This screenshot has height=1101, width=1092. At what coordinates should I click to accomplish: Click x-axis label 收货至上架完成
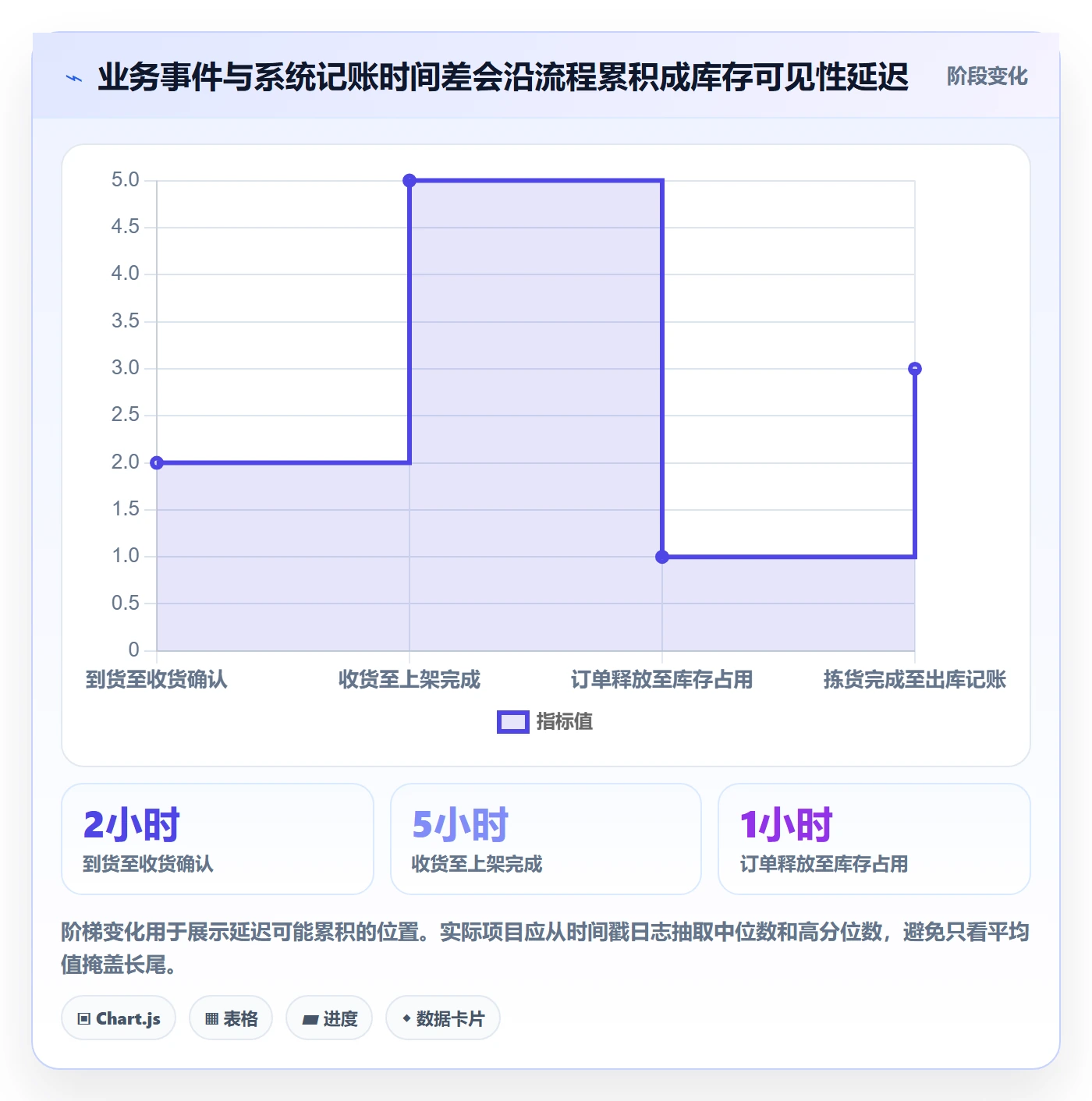coord(409,680)
